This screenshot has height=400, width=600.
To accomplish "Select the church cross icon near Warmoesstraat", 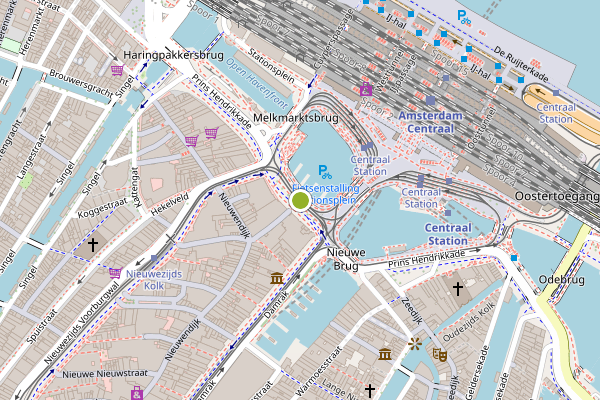I will [370, 391].
